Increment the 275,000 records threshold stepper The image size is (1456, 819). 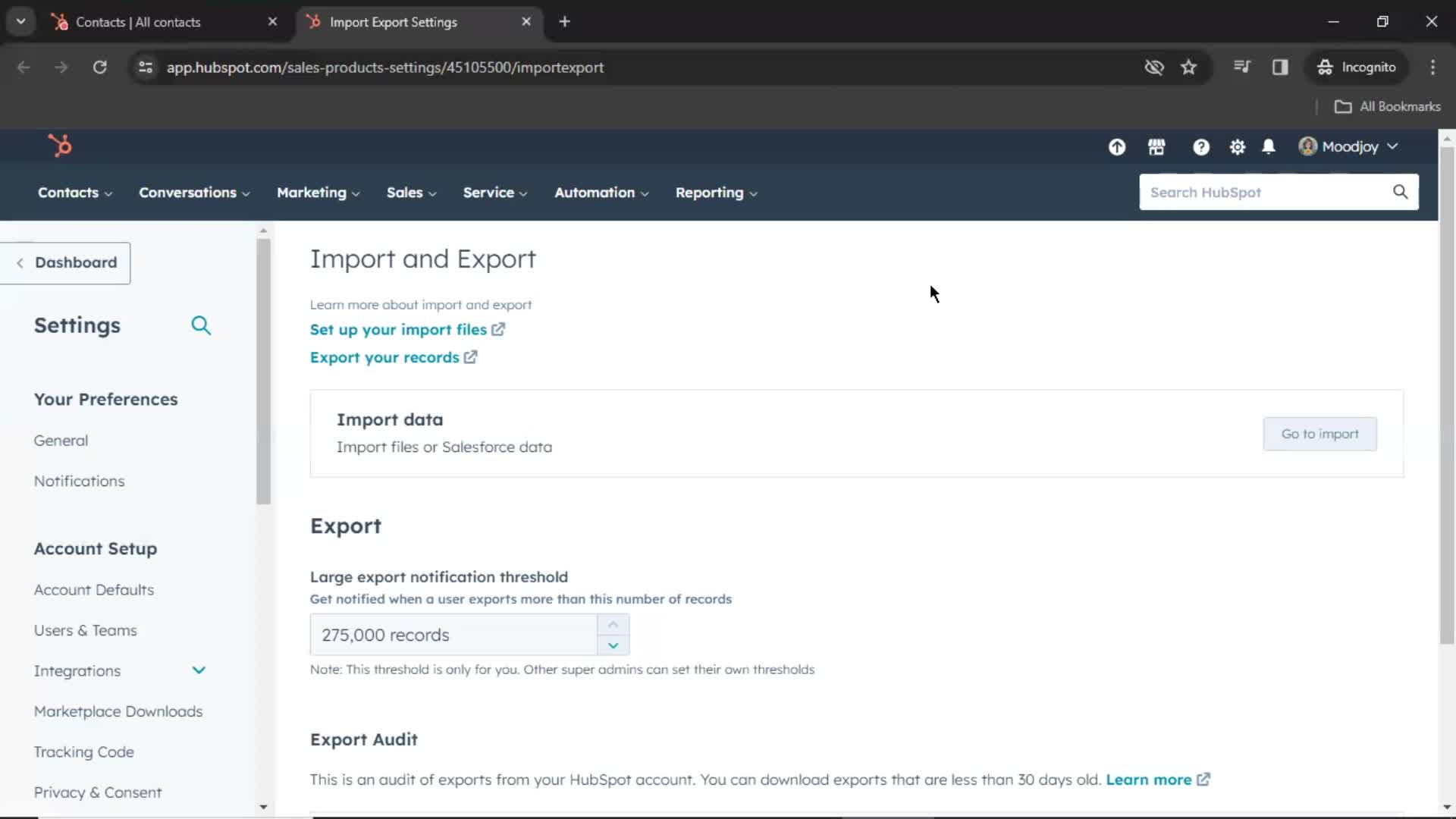[613, 623]
